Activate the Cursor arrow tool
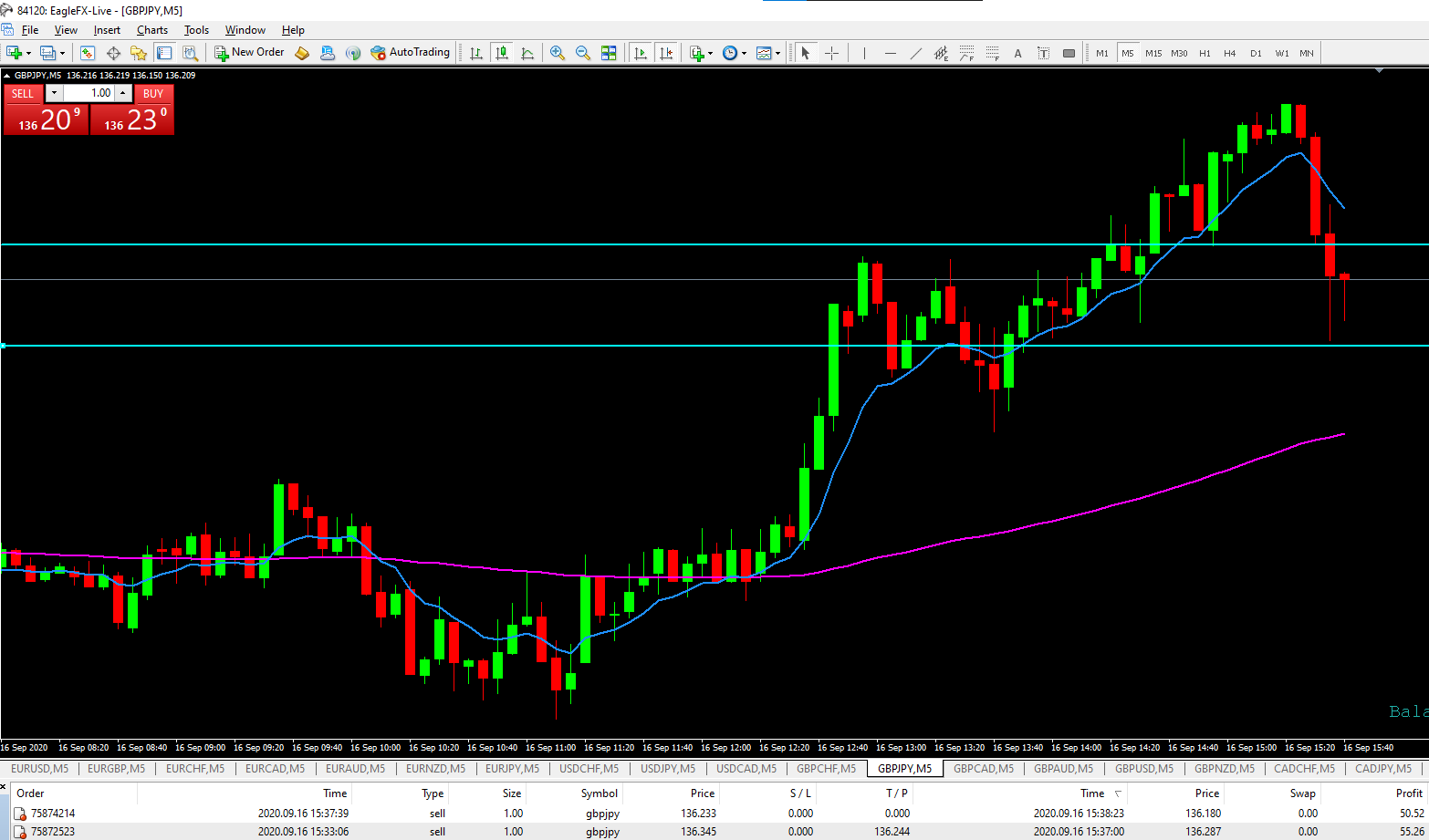The image size is (1429, 840). pos(805,53)
